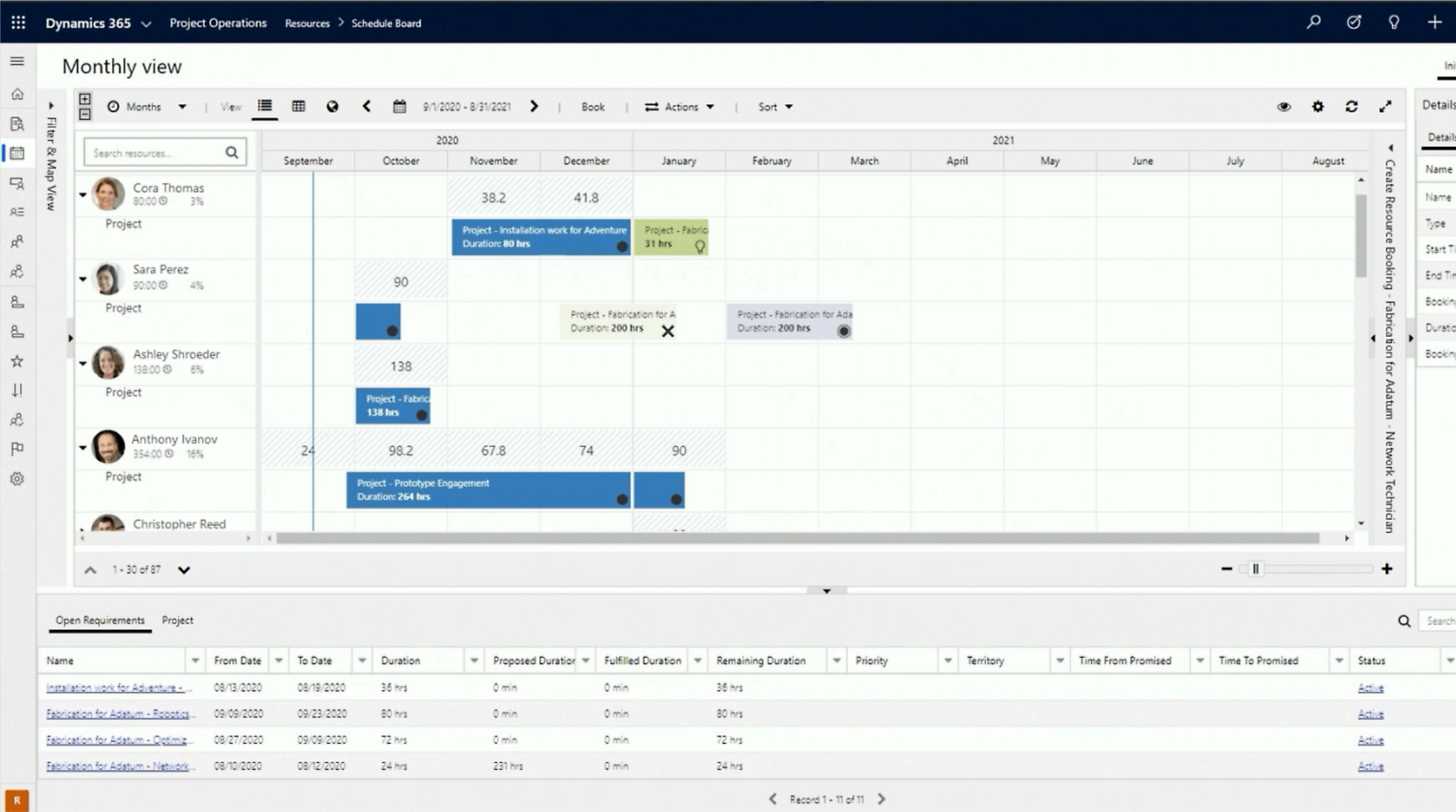
Task: Expand all resource rows plus icon
Action: point(85,99)
